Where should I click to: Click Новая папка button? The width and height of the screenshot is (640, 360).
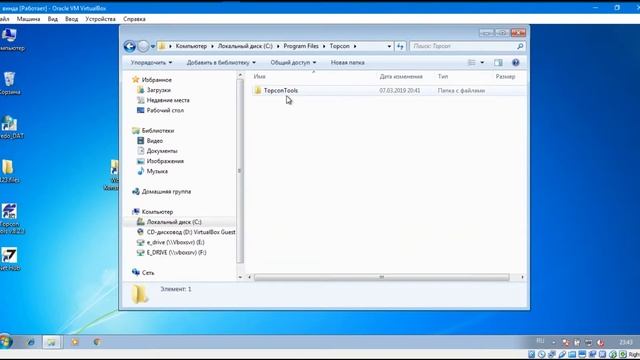(x=347, y=62)
